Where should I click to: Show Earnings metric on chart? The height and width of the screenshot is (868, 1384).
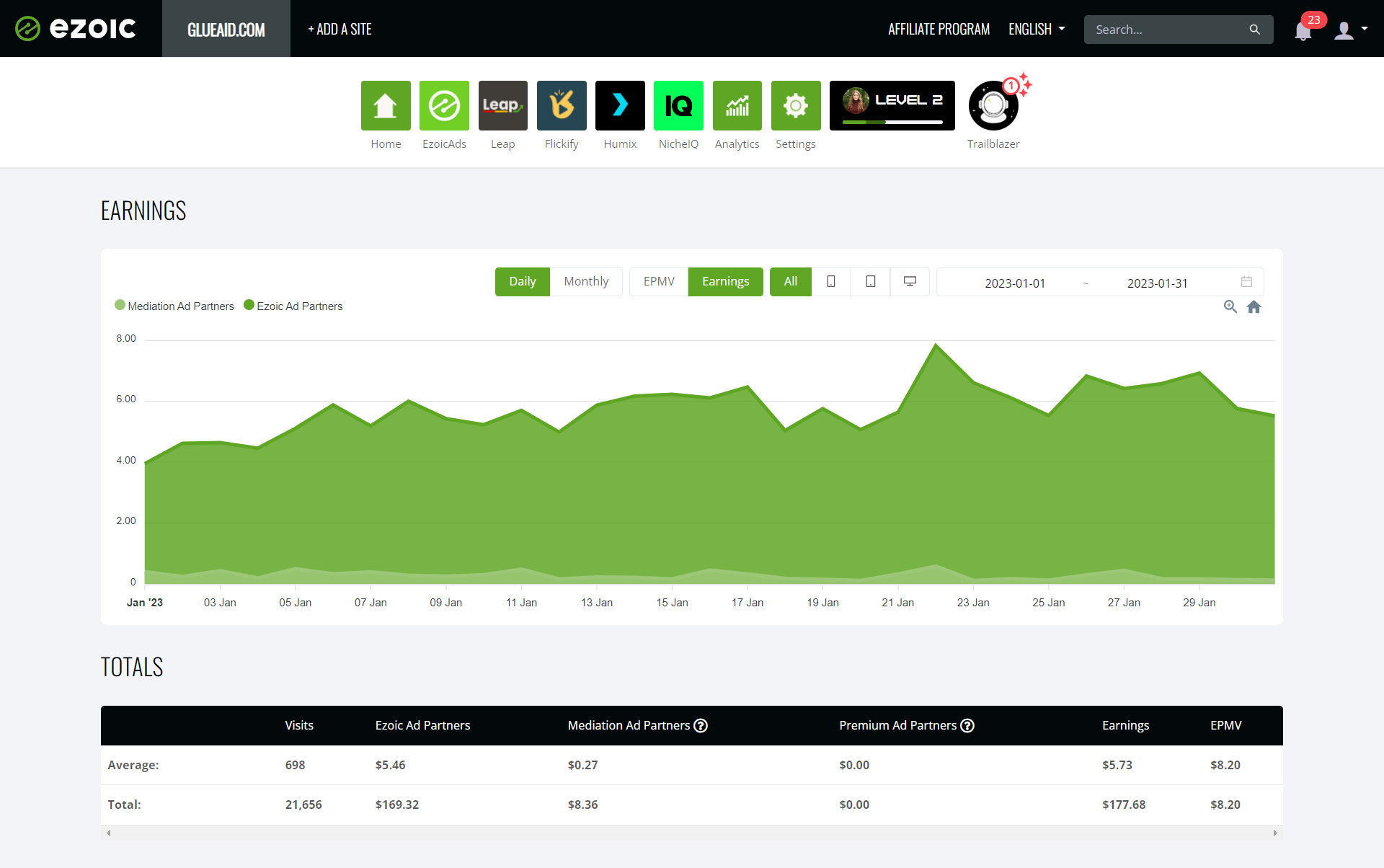pos(726,281)
